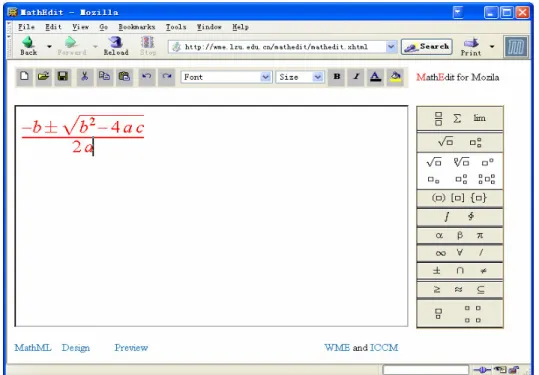Redo the last undone edit
The image size is (539, 375).
(167, 76)
